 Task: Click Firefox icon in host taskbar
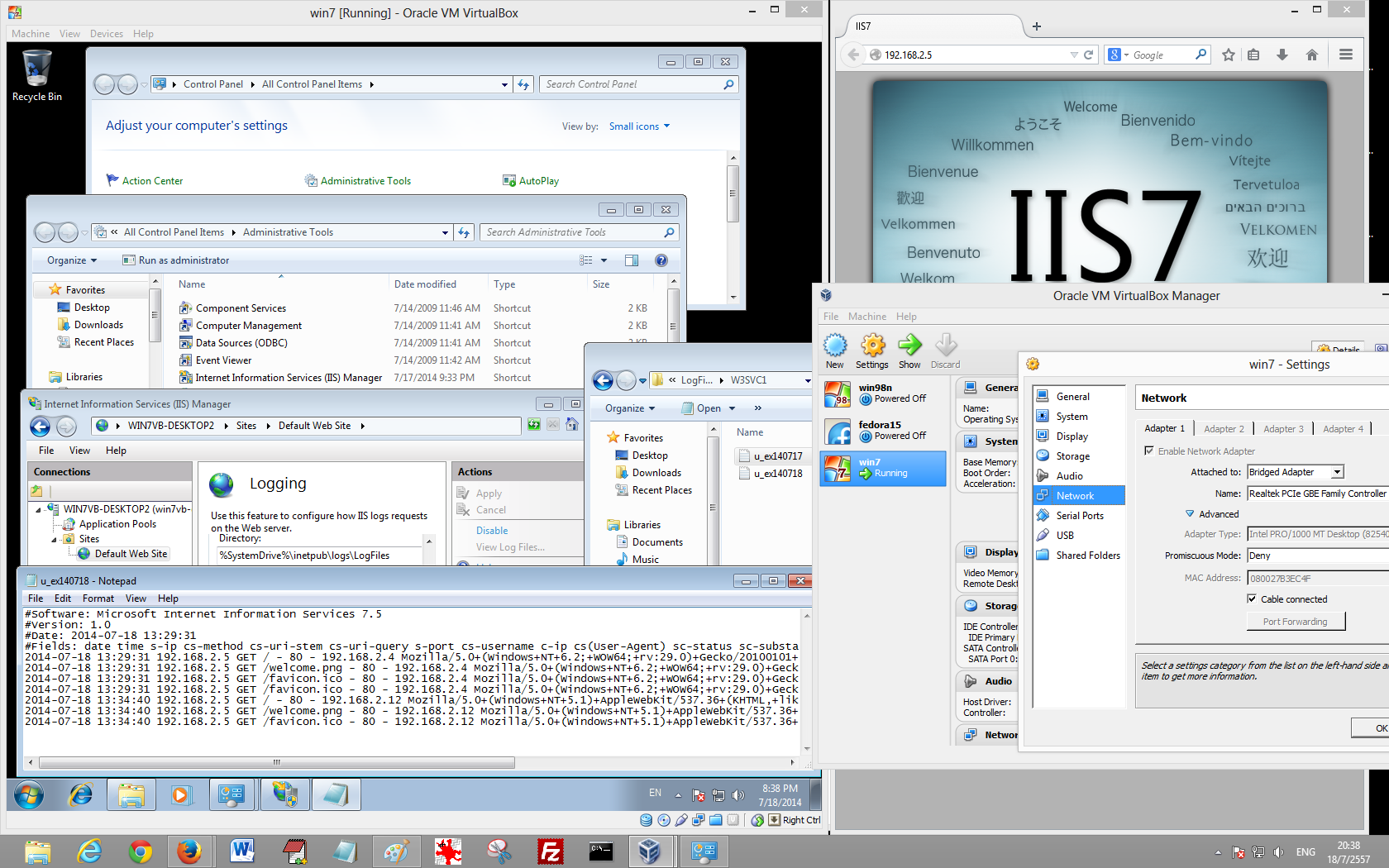click(x=189, y=851)
